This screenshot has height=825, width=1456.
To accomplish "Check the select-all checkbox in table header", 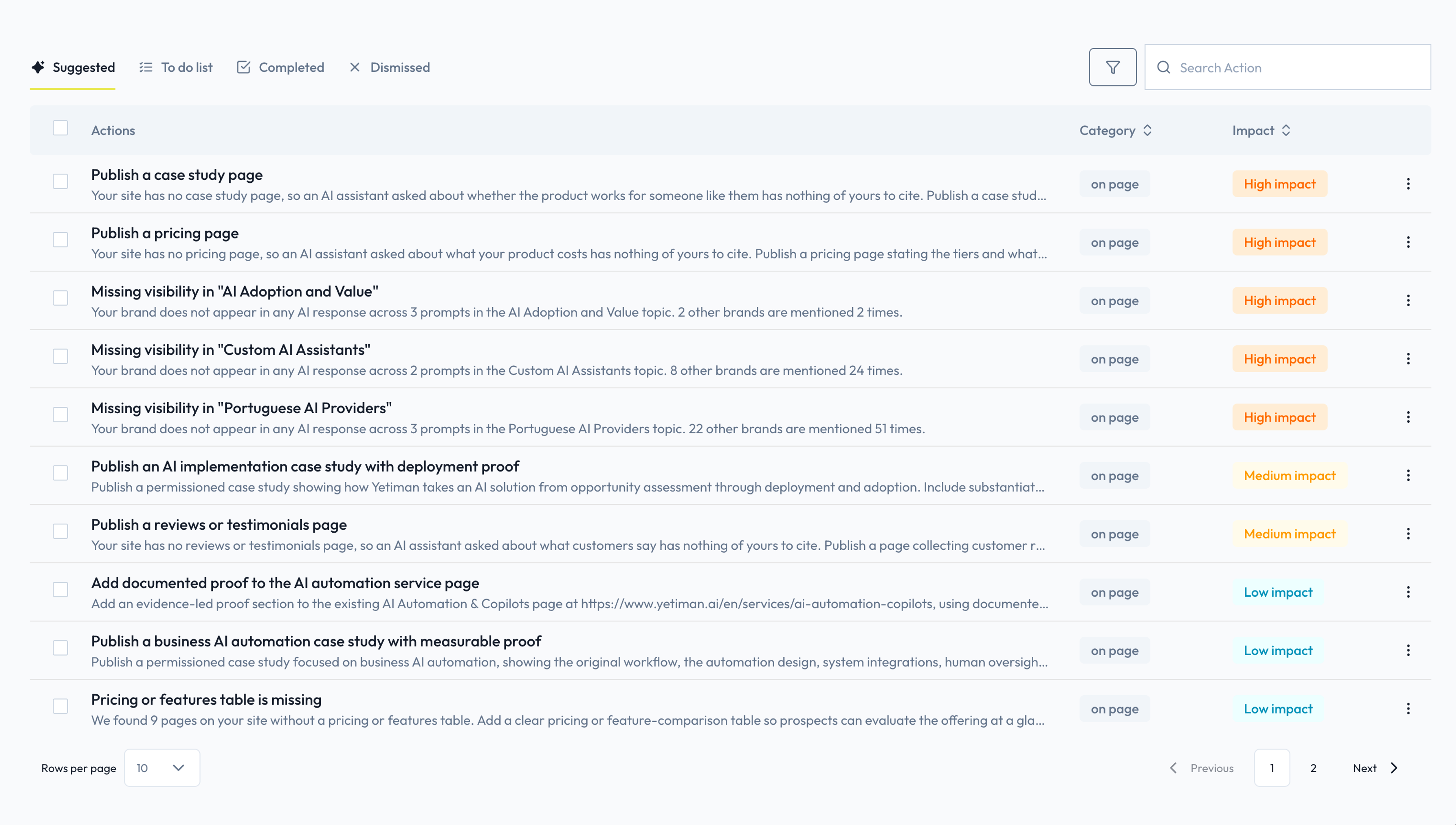I will point(60,128).
